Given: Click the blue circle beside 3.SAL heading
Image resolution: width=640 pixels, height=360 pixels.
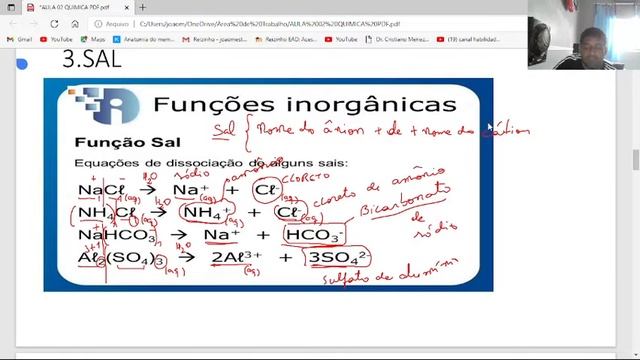Looking at the screenshot, I should (22, 64).
